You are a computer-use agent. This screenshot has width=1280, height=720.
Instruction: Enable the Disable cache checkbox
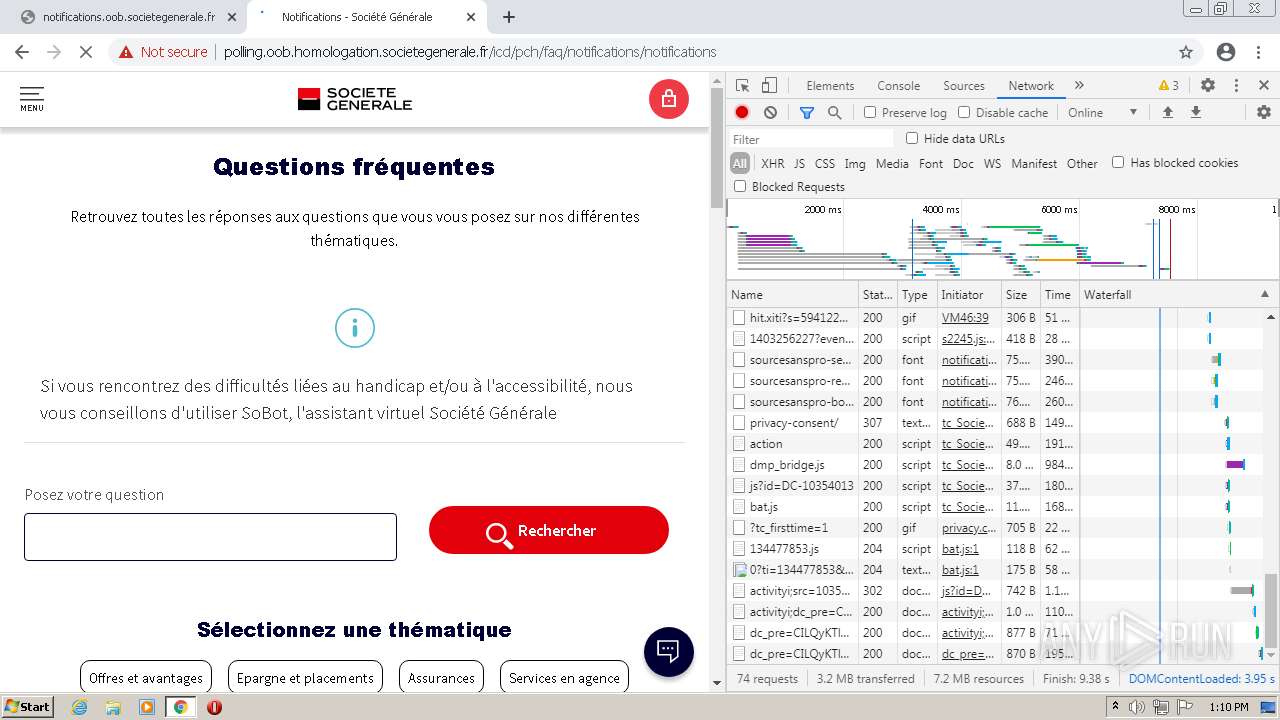[x=964, y=113]
